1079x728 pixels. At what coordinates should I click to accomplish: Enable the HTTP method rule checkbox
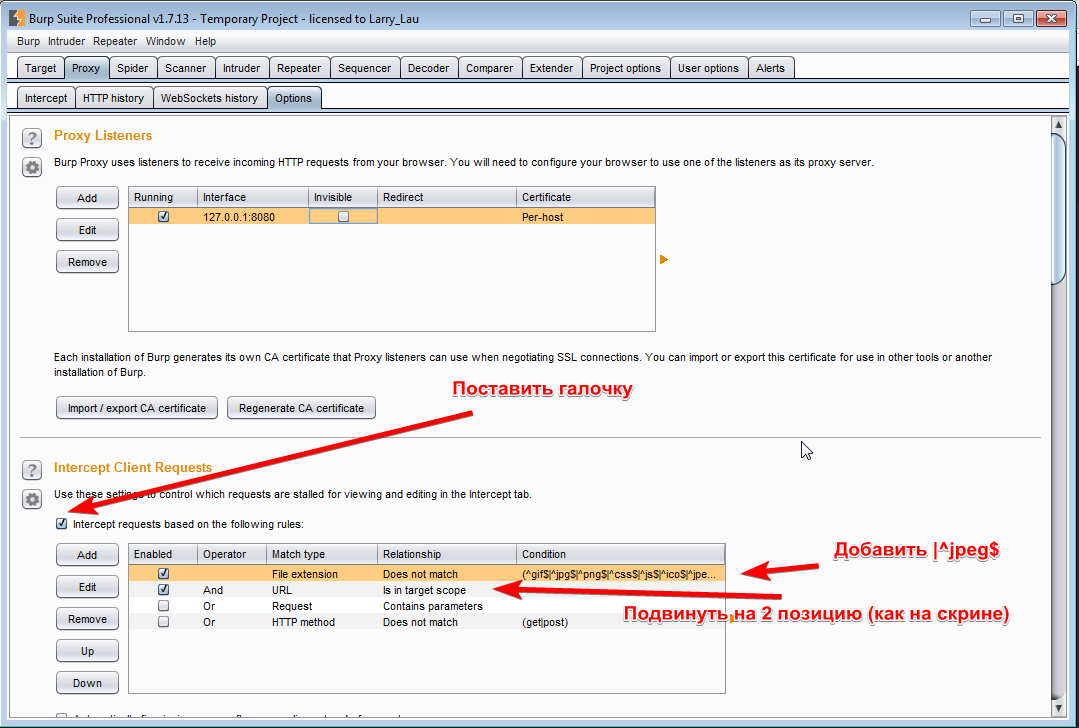click(164, 622)
